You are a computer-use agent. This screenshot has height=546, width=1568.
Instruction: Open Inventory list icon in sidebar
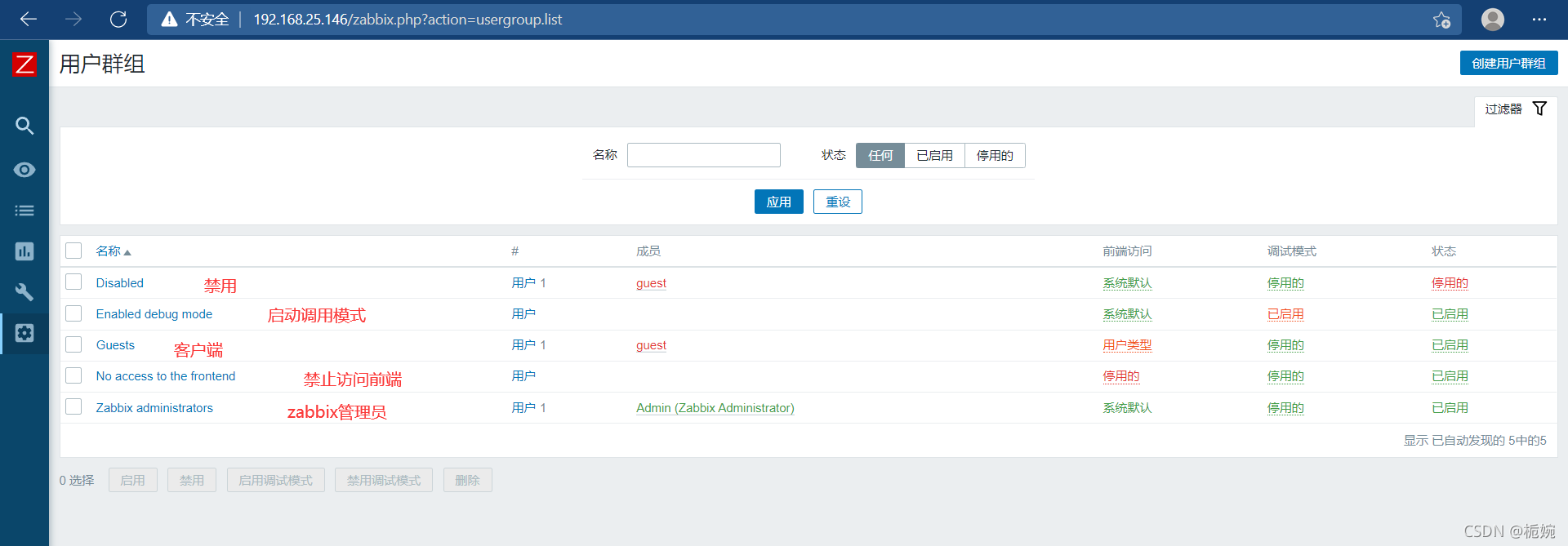point(24,211)
